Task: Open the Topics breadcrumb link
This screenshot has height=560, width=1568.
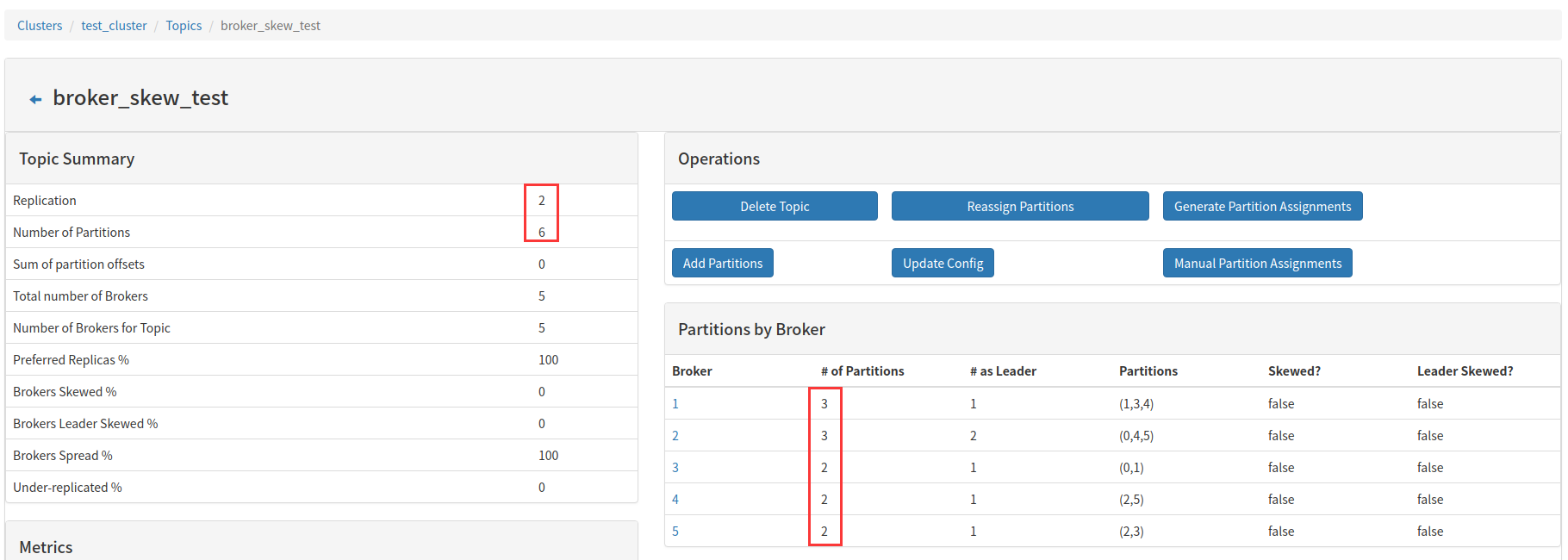Action: pyautogui.click(x=184, y=26)
